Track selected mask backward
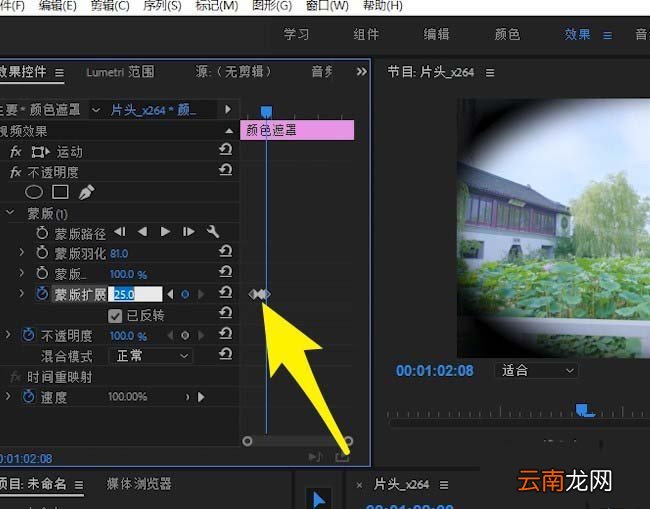This screenshot has width=650, height=509. coord(142,232)
